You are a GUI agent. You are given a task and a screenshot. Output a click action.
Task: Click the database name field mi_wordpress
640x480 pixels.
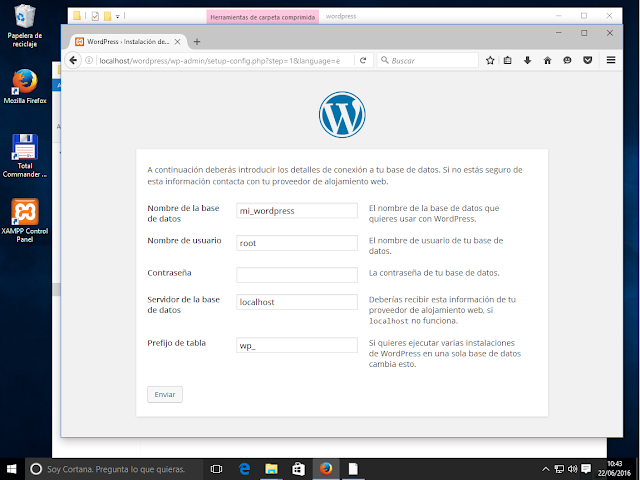click(x=297, y=211)
